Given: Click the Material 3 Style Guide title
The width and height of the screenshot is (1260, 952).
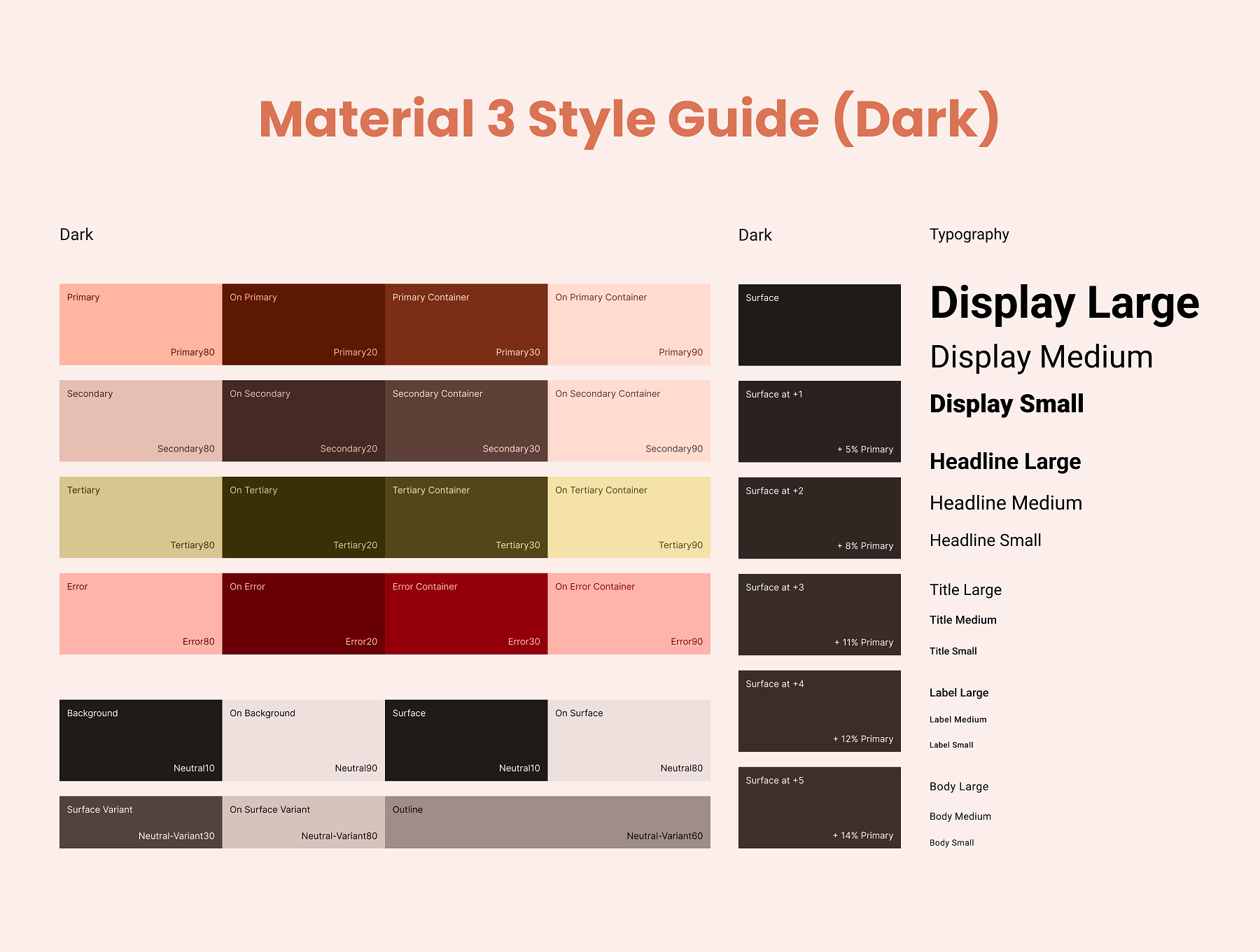Looking at the screenshot, I should pos(629,119).
